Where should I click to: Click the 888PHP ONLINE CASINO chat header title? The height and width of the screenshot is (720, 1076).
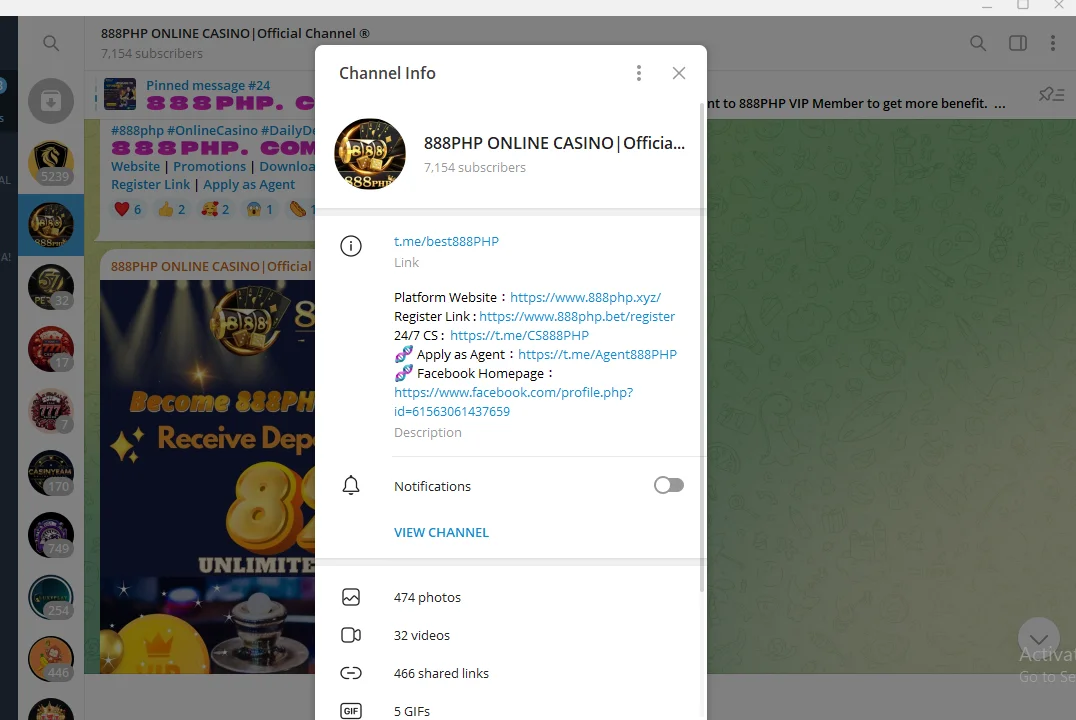[235, 34]
